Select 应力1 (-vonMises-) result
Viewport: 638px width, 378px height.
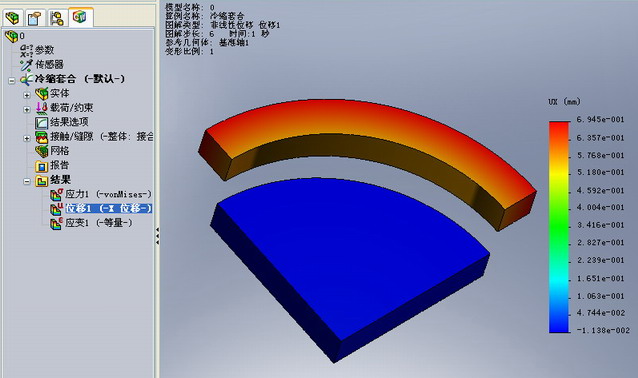tap(108, 194)
